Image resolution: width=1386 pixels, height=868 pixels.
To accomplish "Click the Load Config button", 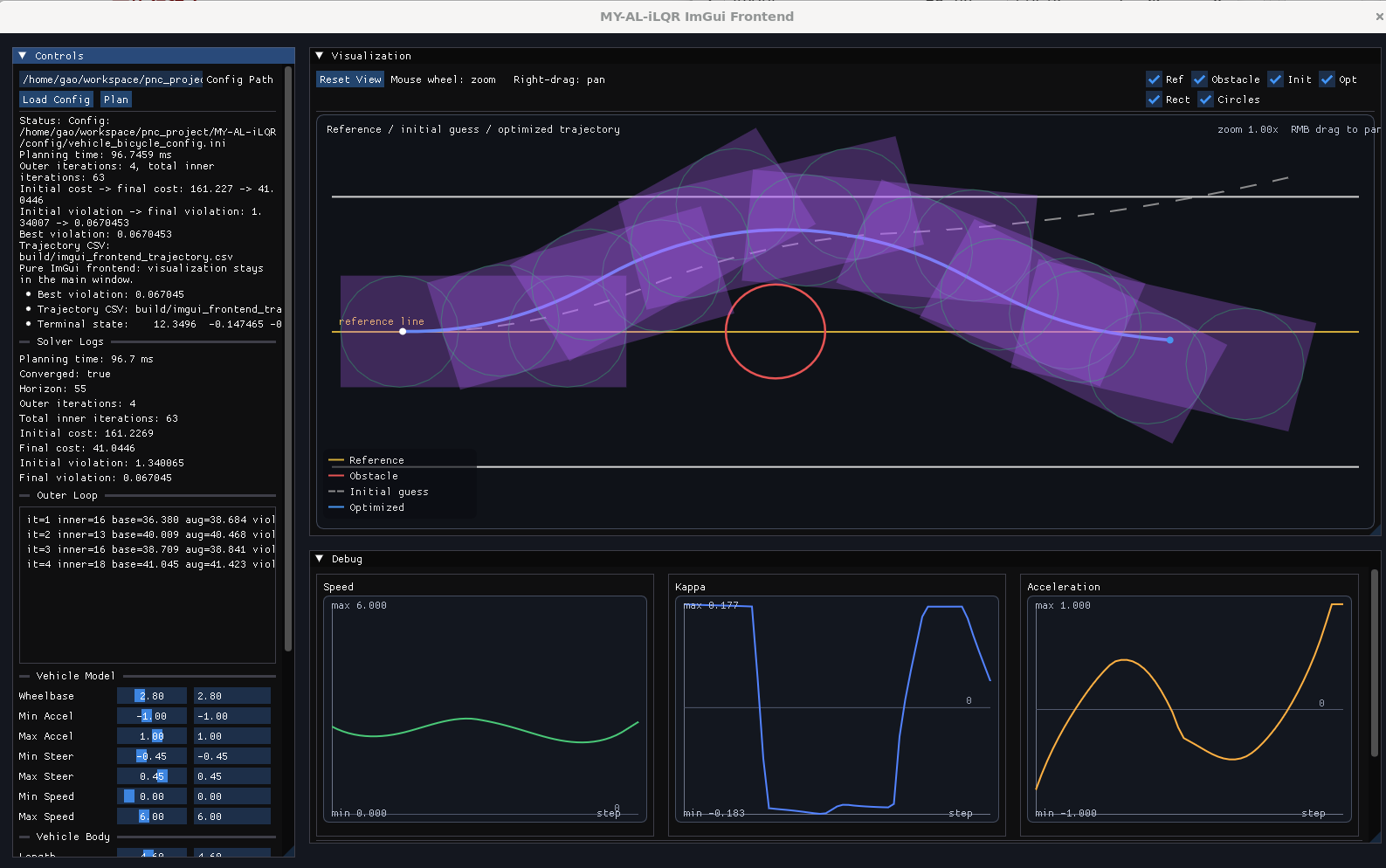I will 56,100.
